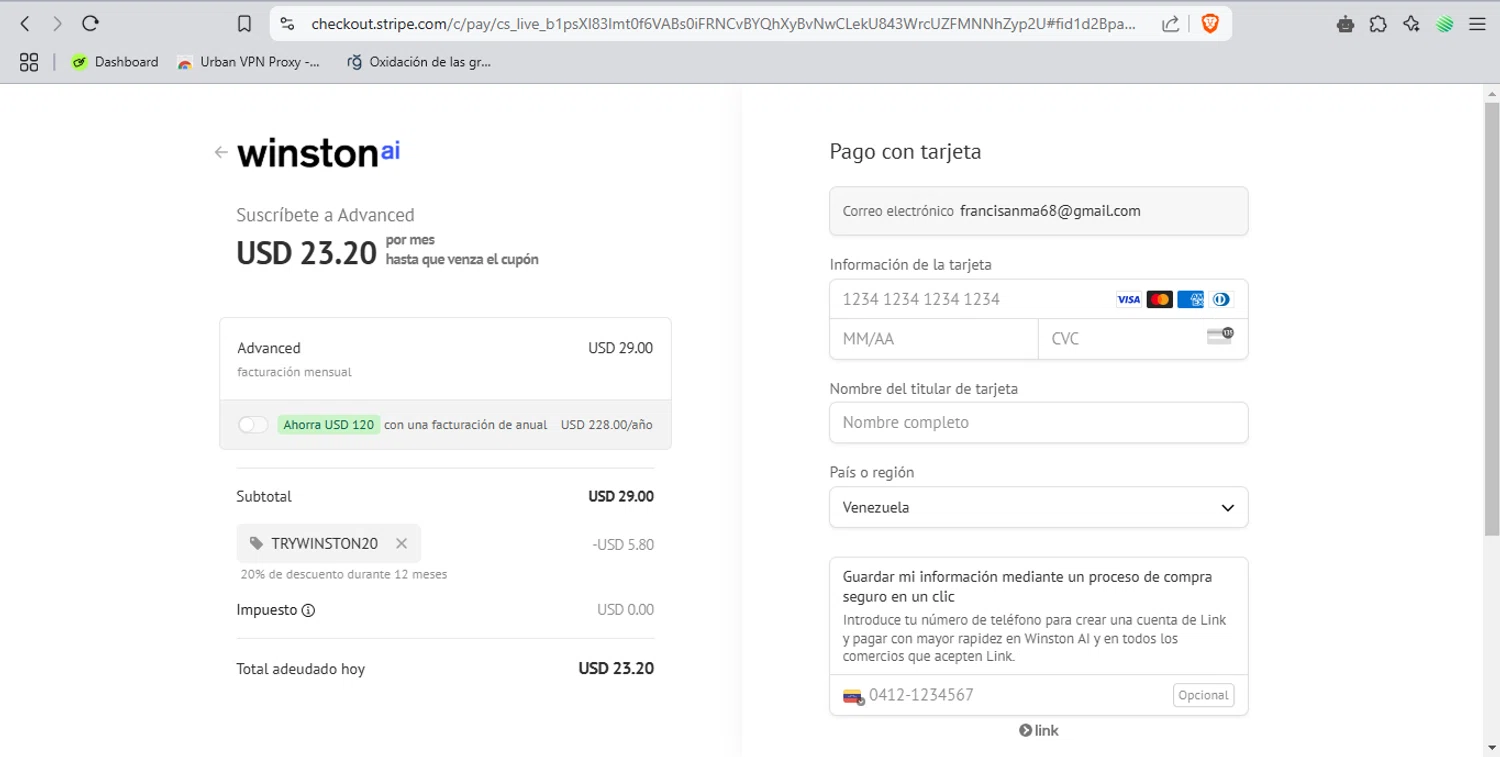Click the email address field
This screenshot has width=1500, height=757.
(x=1038, y=211)
